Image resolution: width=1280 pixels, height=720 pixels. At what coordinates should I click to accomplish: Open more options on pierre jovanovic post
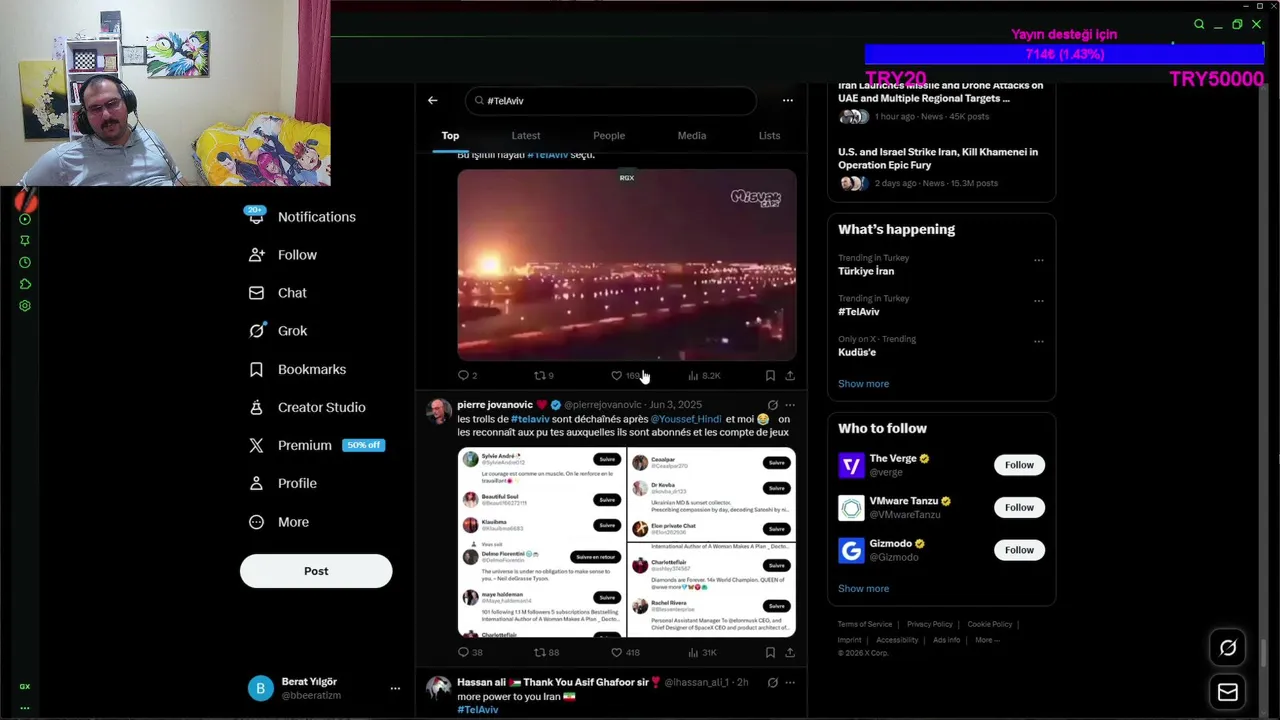tap(790, 405)
